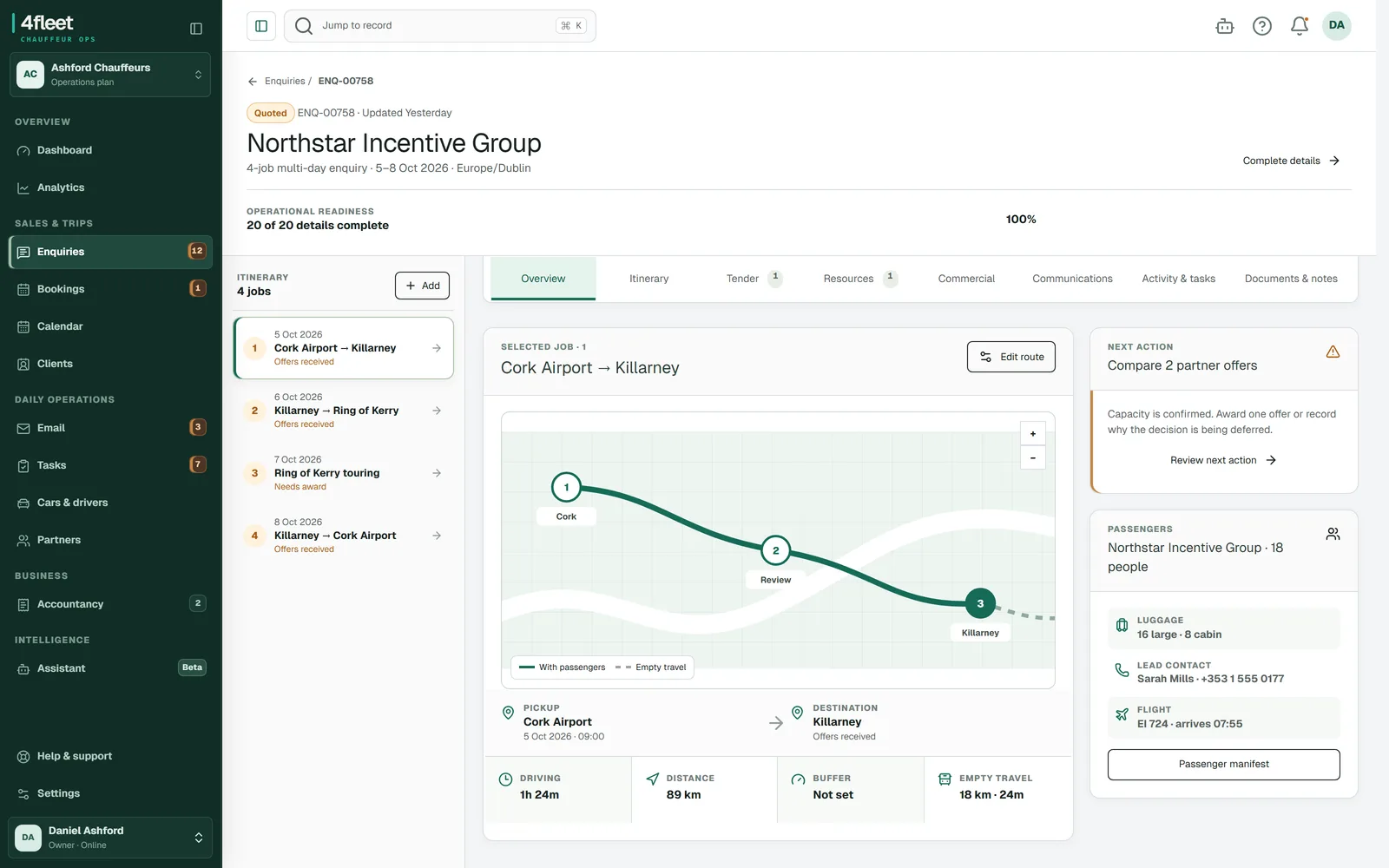
Task: Switch to the Activity & tasks tab
Action: click(x=1178, y=279)
